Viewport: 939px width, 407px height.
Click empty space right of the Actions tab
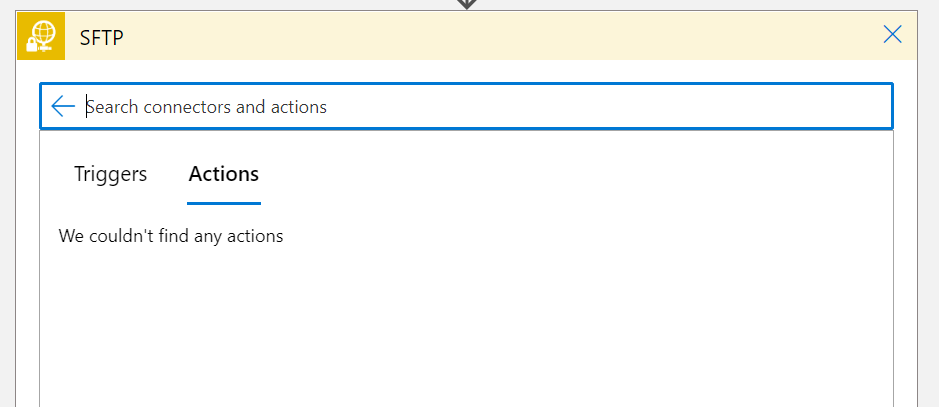[x=560, y=174]
